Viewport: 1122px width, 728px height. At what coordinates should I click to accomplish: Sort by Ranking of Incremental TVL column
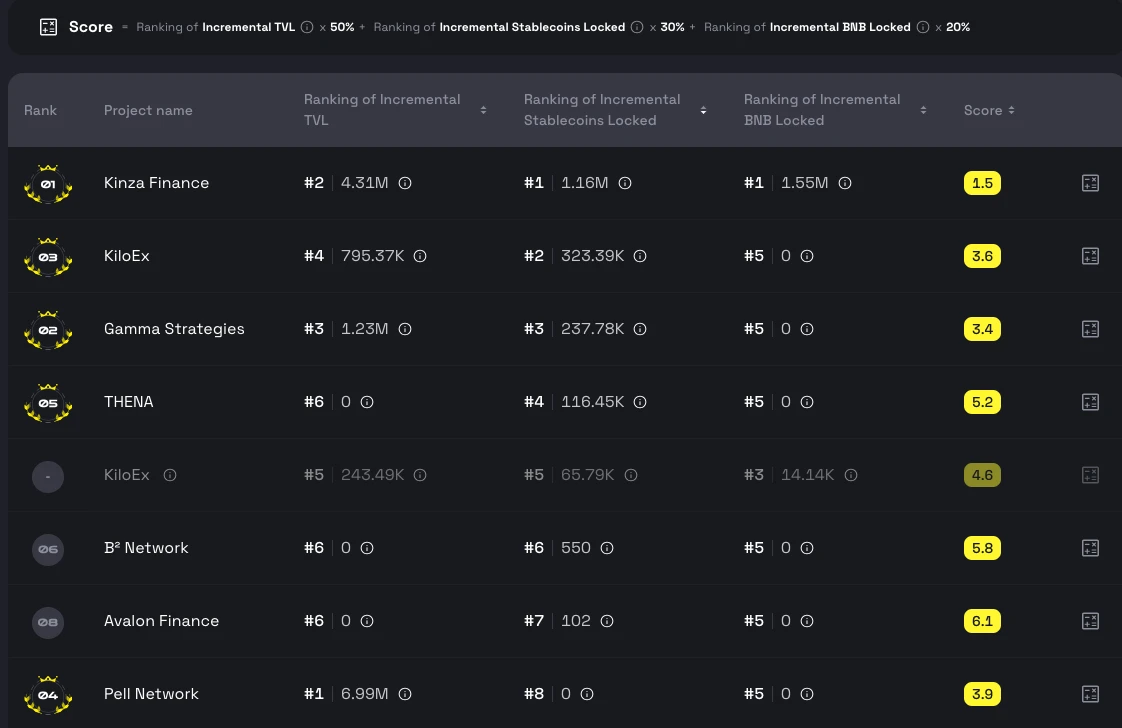[x=483, y=110]
